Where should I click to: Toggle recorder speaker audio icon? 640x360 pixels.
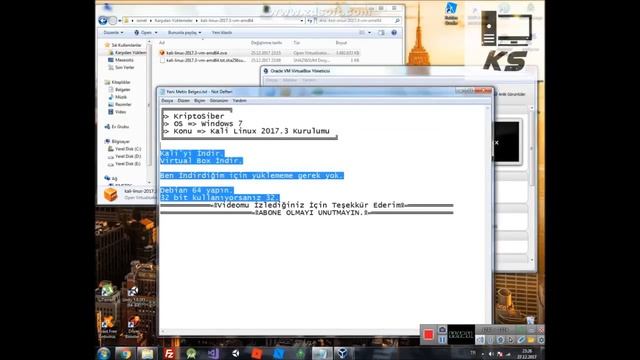(480, 340)
